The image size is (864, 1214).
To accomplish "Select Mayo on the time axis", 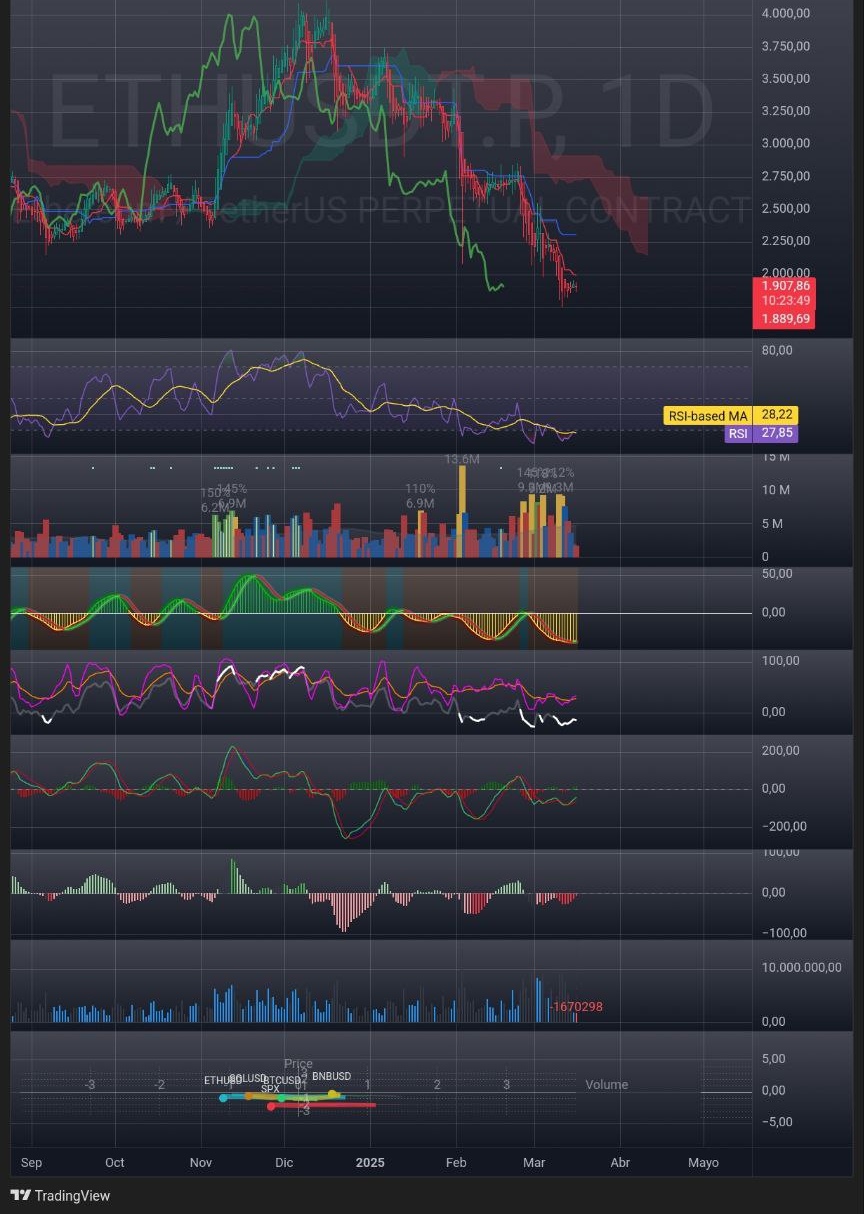I will [x=703, y=1163].
